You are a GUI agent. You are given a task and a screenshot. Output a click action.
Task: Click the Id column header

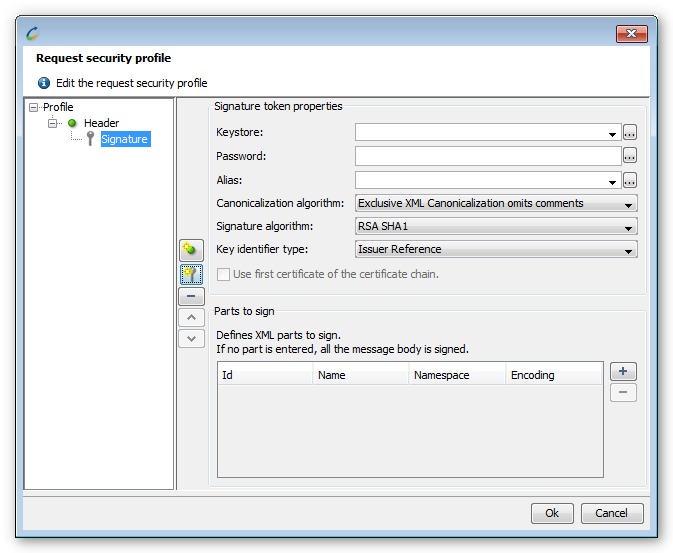tap(265, 375)
